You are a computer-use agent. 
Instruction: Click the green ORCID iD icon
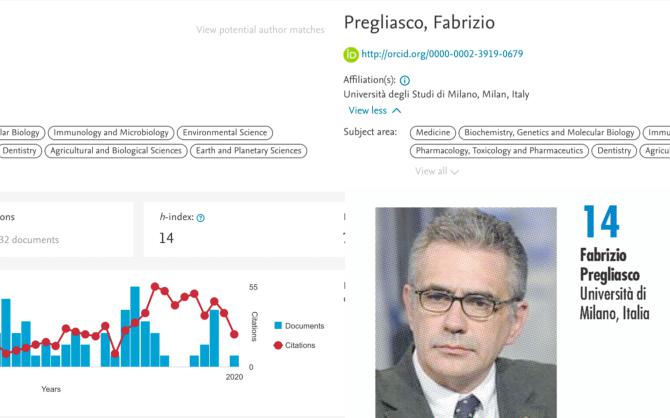click(x=351, y=54)
